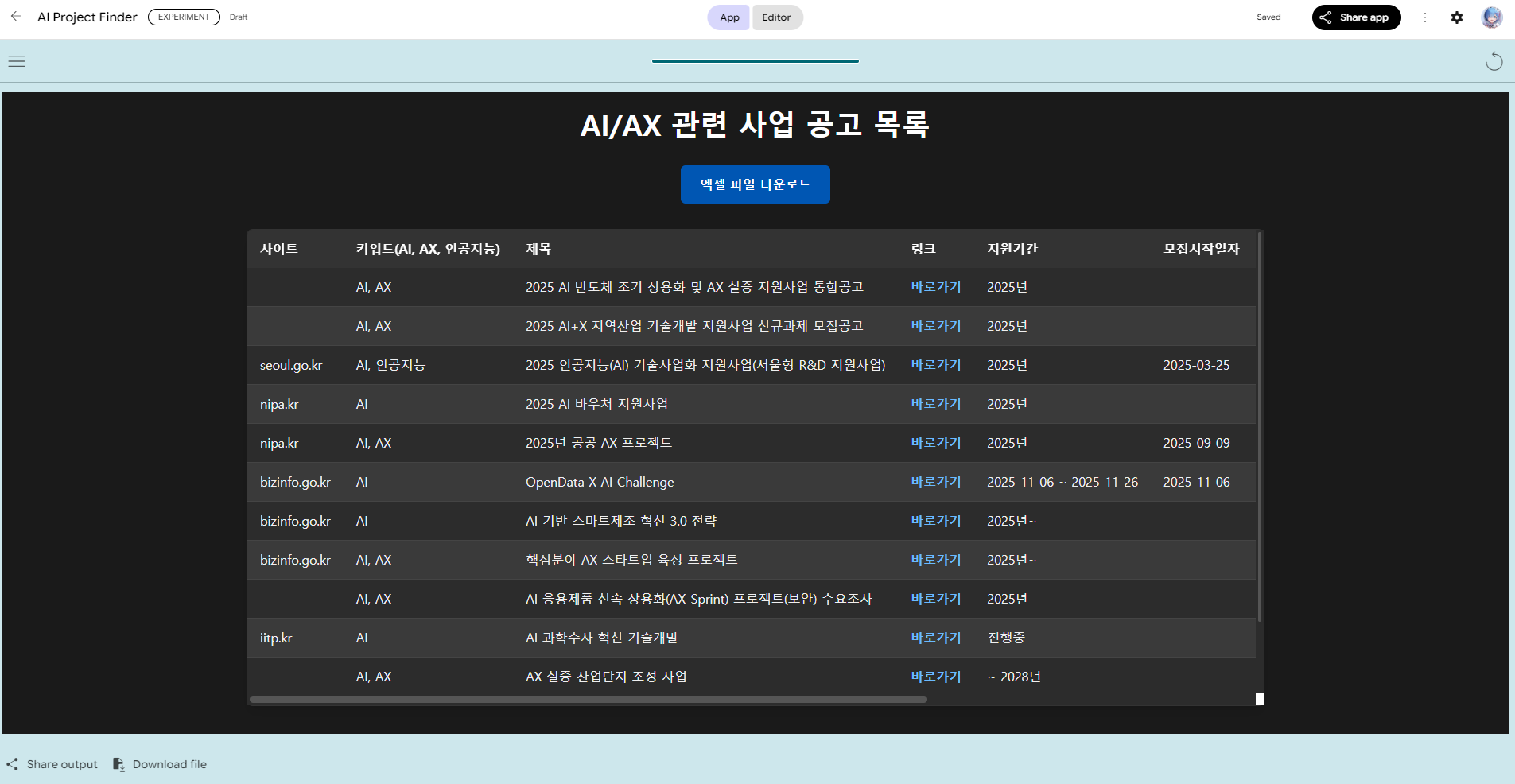The image size is (1515, 784).
Task: Click the Share output icon
Action: (x=13, y=764)
